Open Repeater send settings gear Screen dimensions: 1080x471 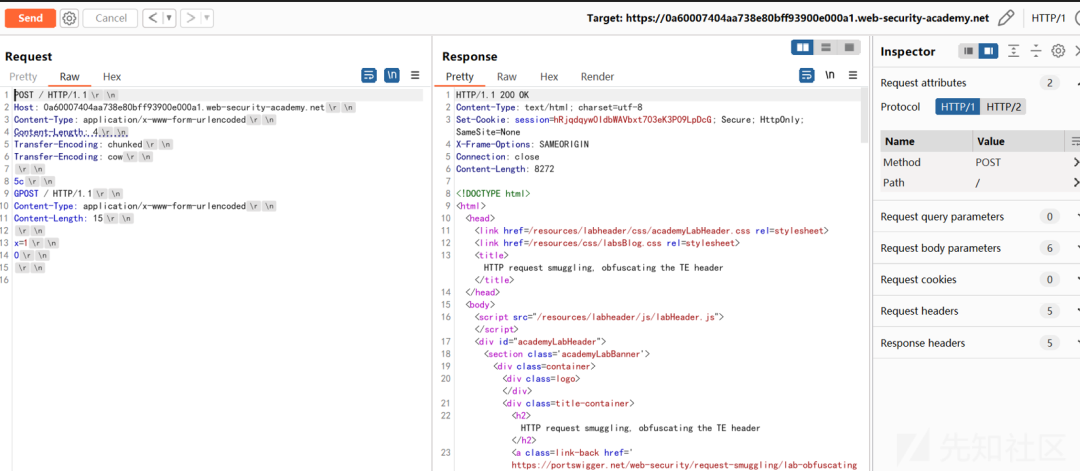[69, 19]
